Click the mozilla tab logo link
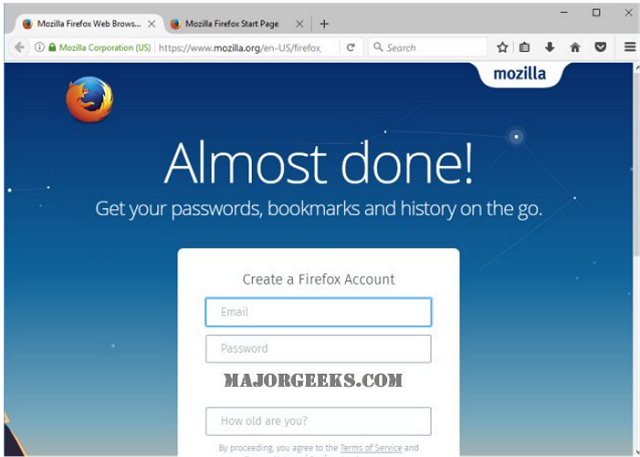 pos(520,74)
